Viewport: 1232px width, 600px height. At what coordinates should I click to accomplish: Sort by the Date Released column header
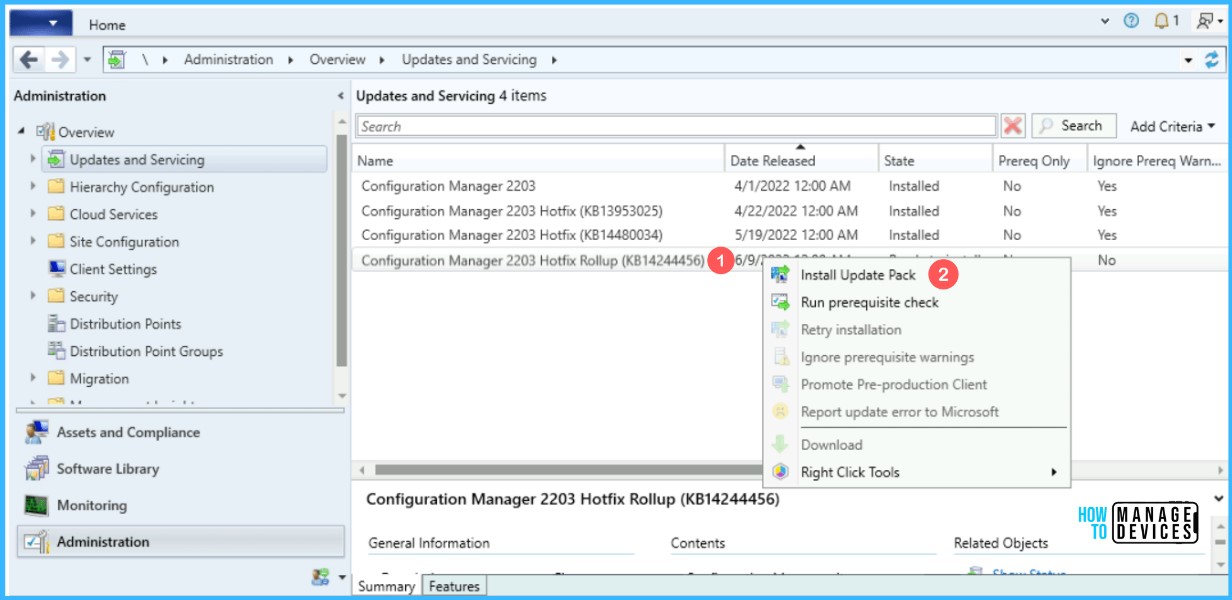tap(802, 160)
